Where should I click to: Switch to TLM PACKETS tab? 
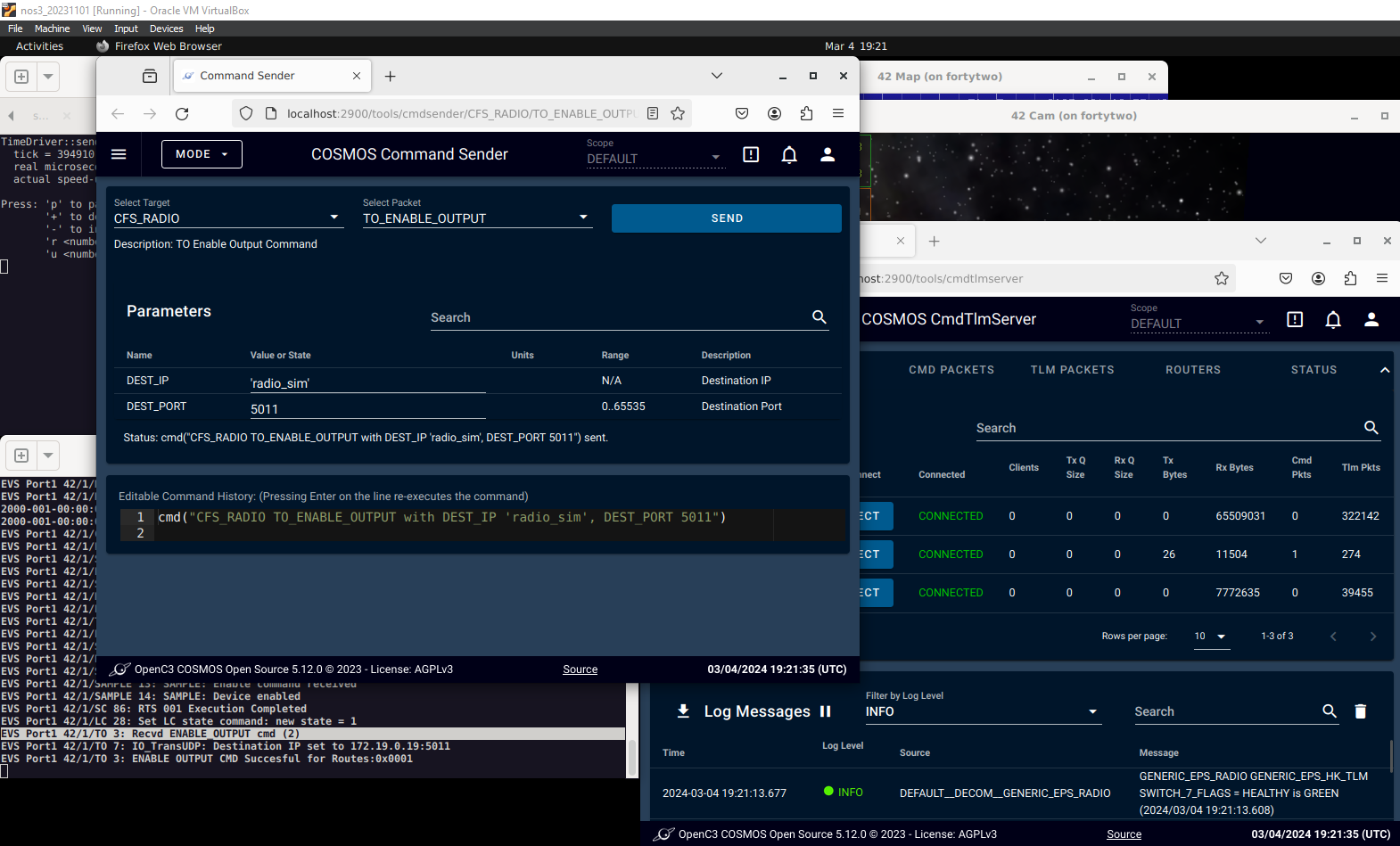[x=1073, y=370]
